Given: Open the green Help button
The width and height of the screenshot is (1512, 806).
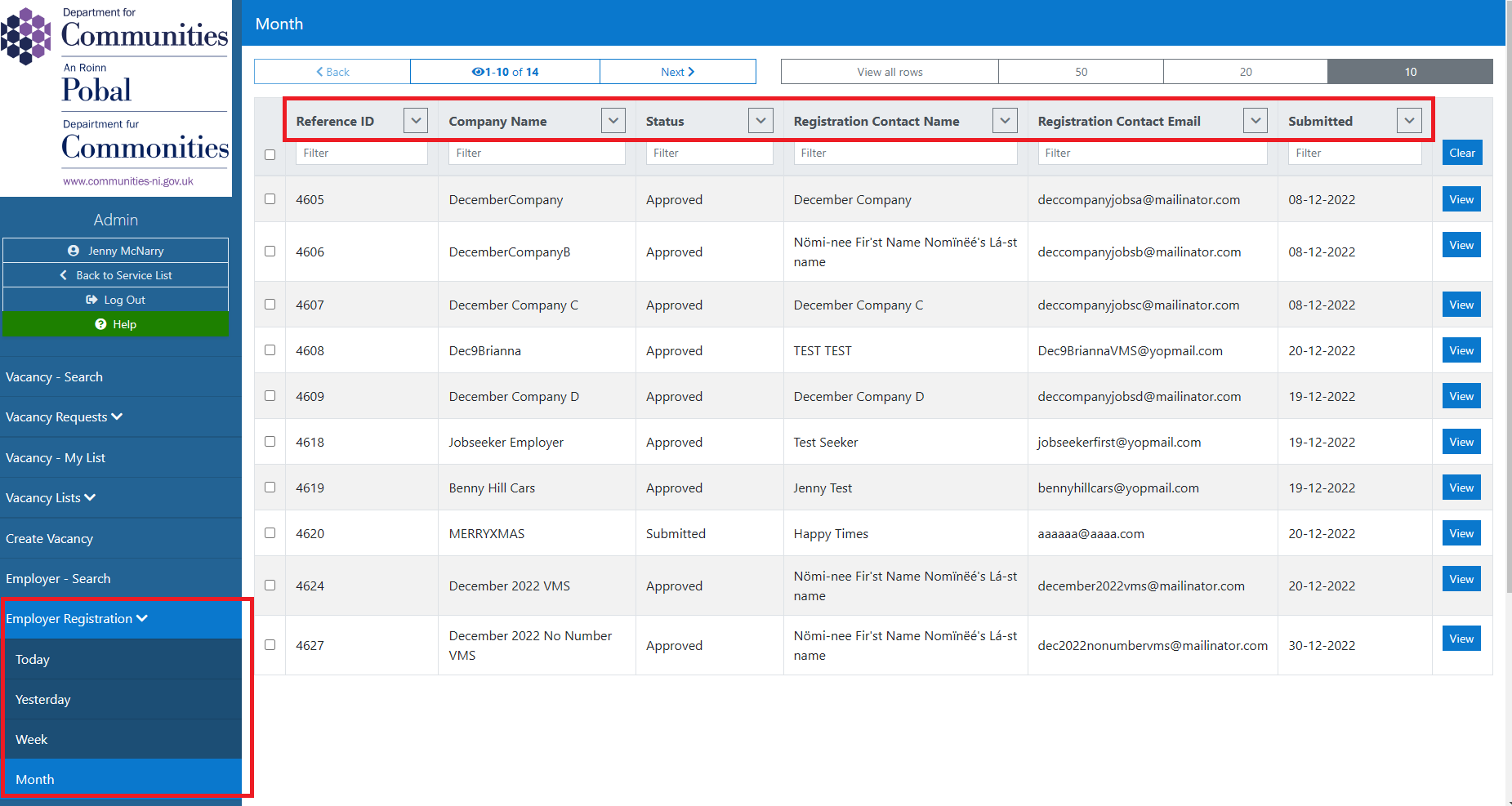Looking at the screenshot, I should coord(115,324).
